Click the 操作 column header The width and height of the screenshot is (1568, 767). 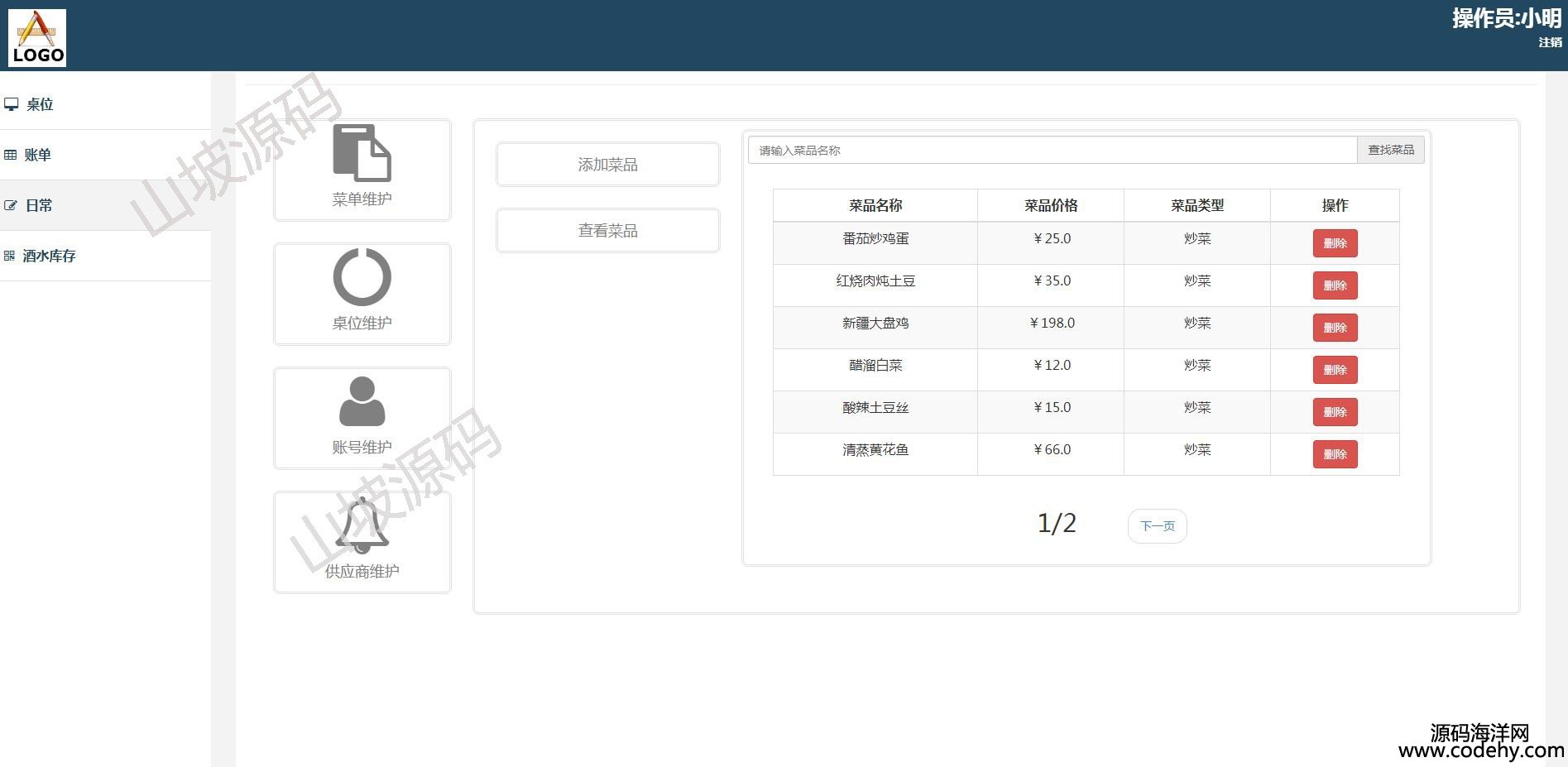pos(1335,205)
